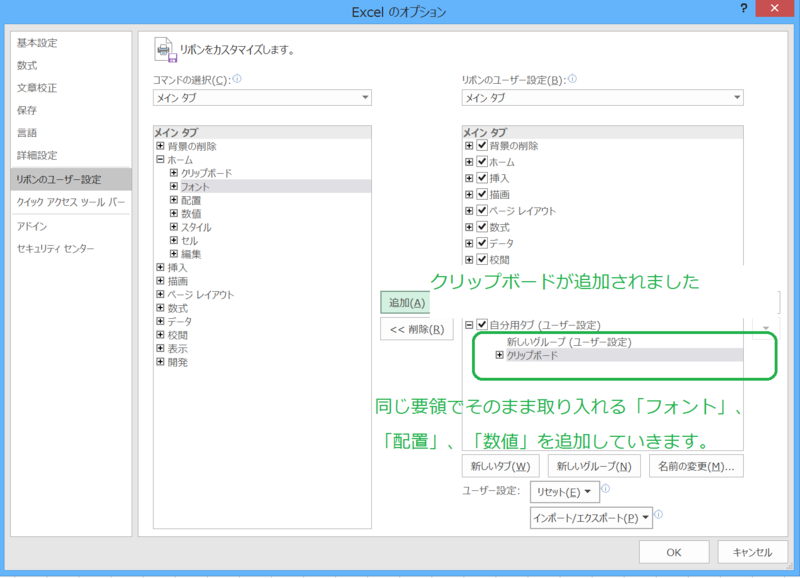Select 表示 row in left tree
The height and width of the screenshot is (578, 800).
[x=178, y=348]
